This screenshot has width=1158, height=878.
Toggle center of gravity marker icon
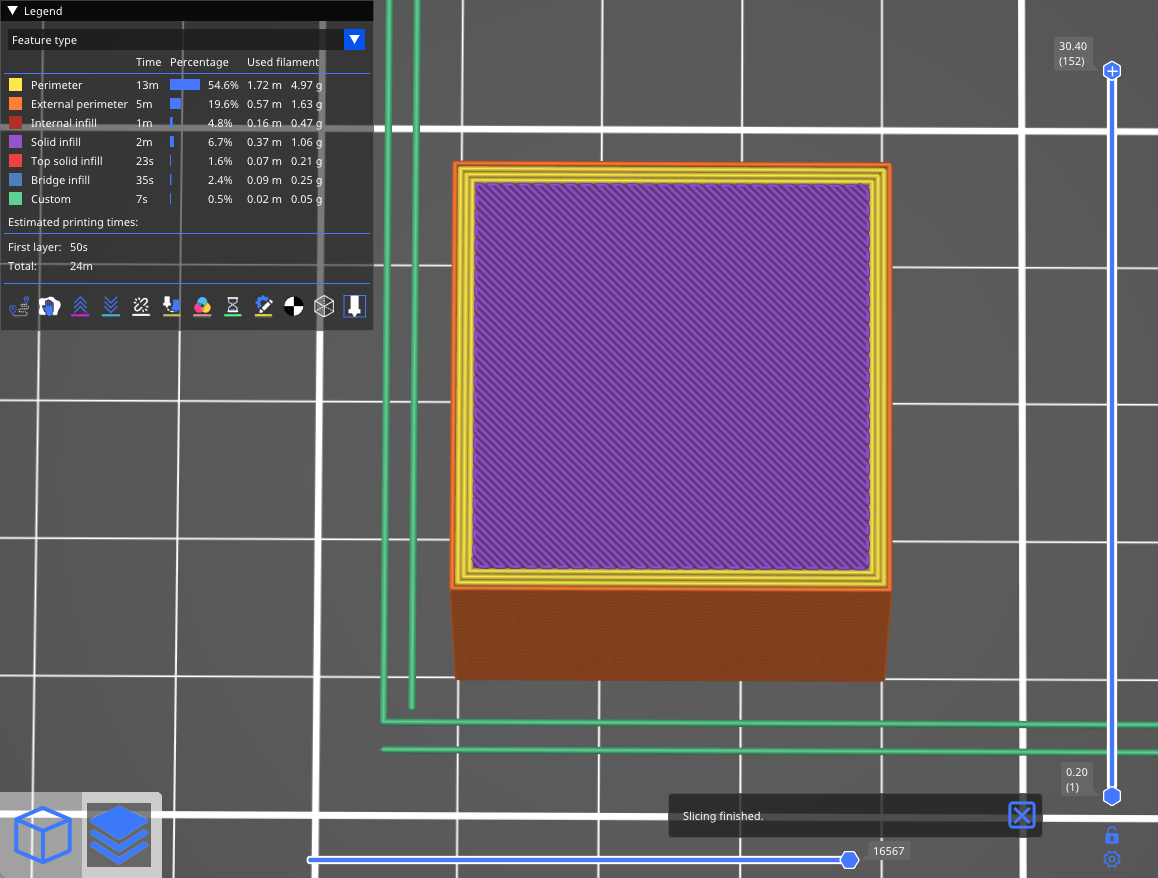(293, 306)
